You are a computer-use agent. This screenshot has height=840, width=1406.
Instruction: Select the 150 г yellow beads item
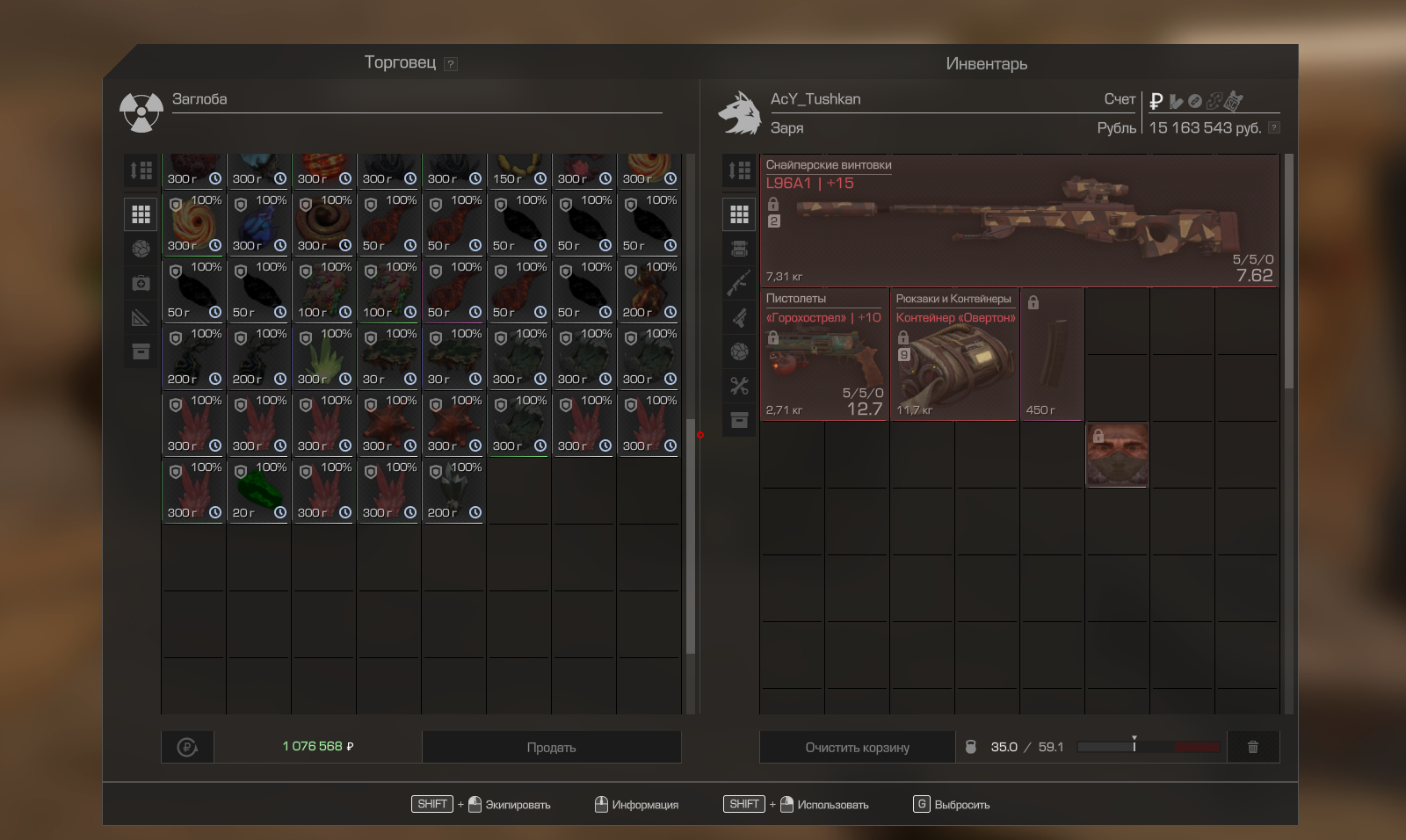(518, 170)
